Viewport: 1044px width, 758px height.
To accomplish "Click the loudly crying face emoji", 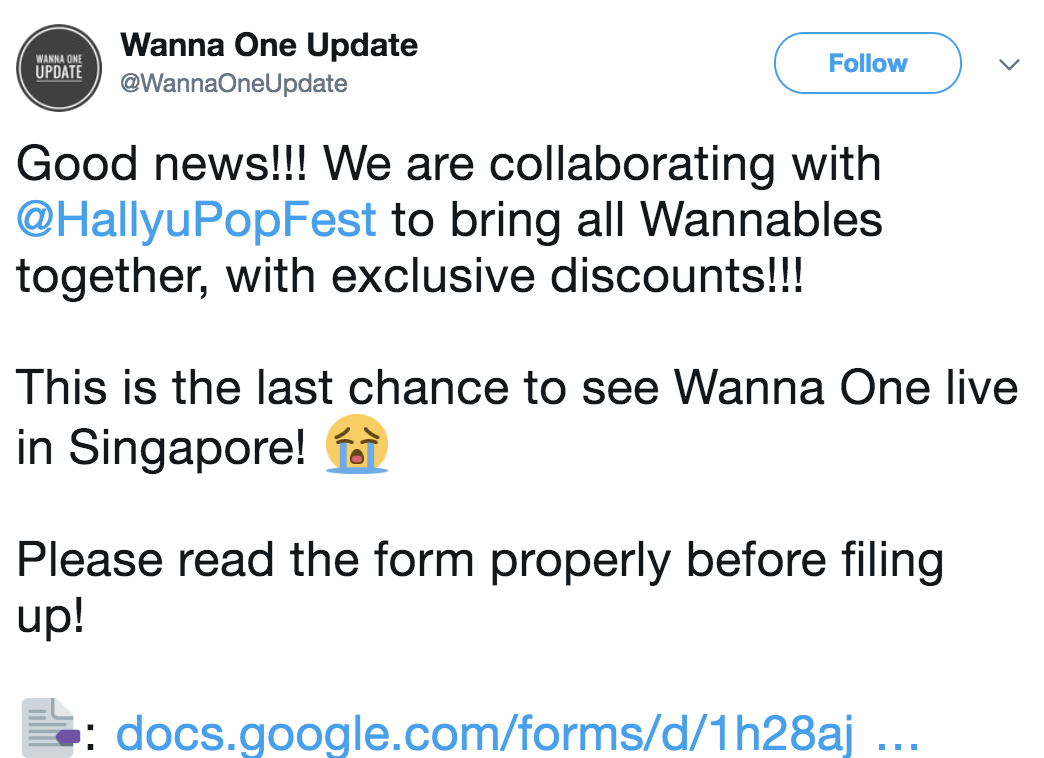I will [356, 442].
